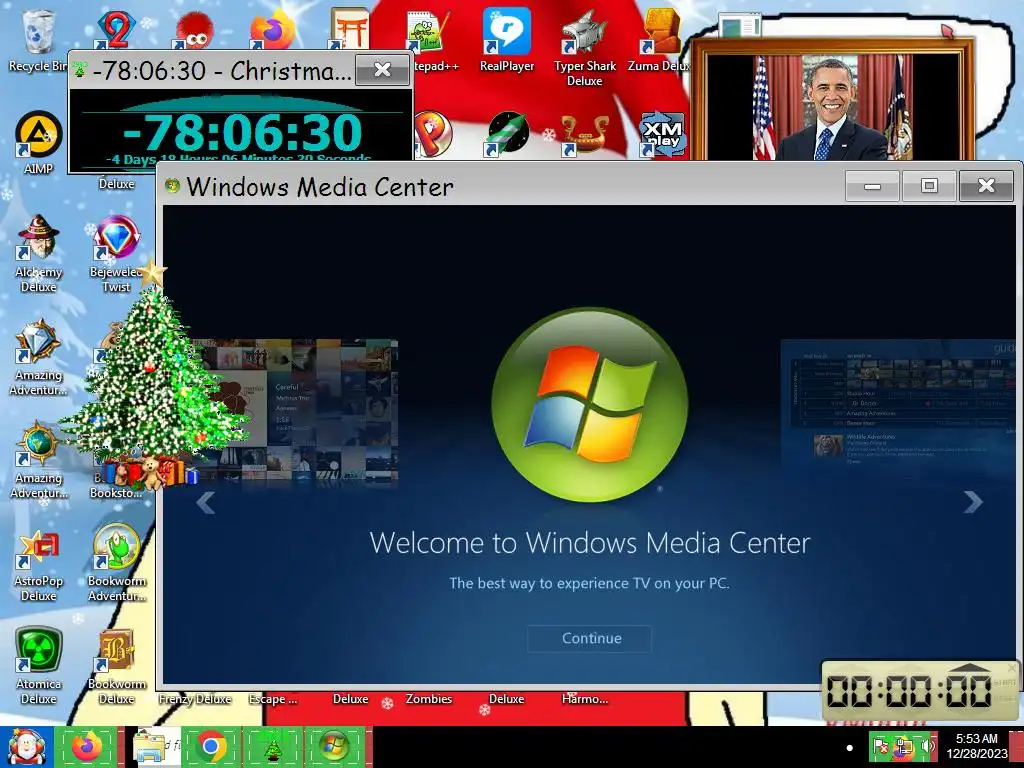Viewport: 1024px width, 768px height.
Task: Open the Firefox desktop shortcut
Action: (272, 30)
